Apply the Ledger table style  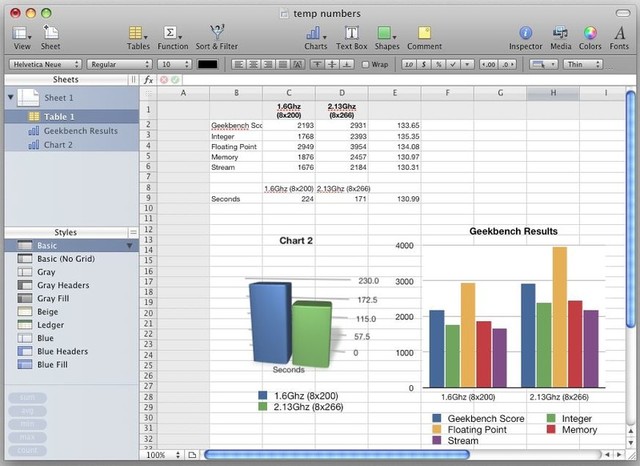(72, 325)
